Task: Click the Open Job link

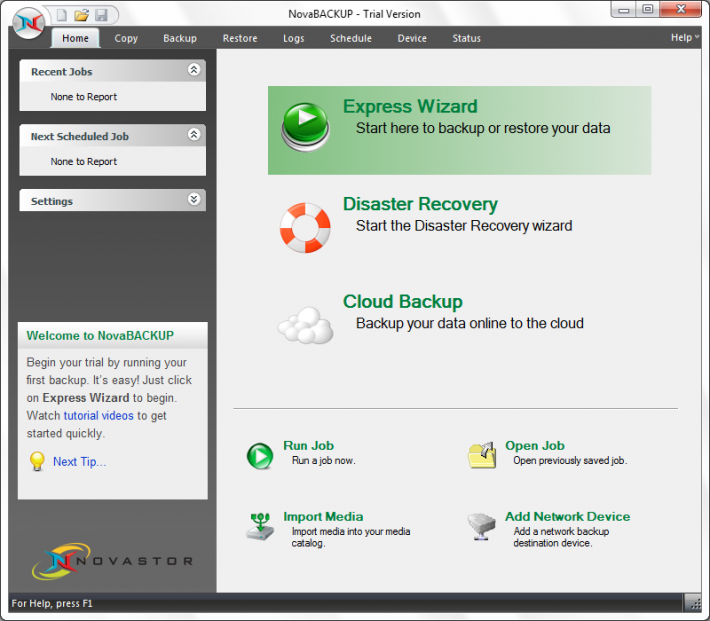Action: (x=535, y=446)
